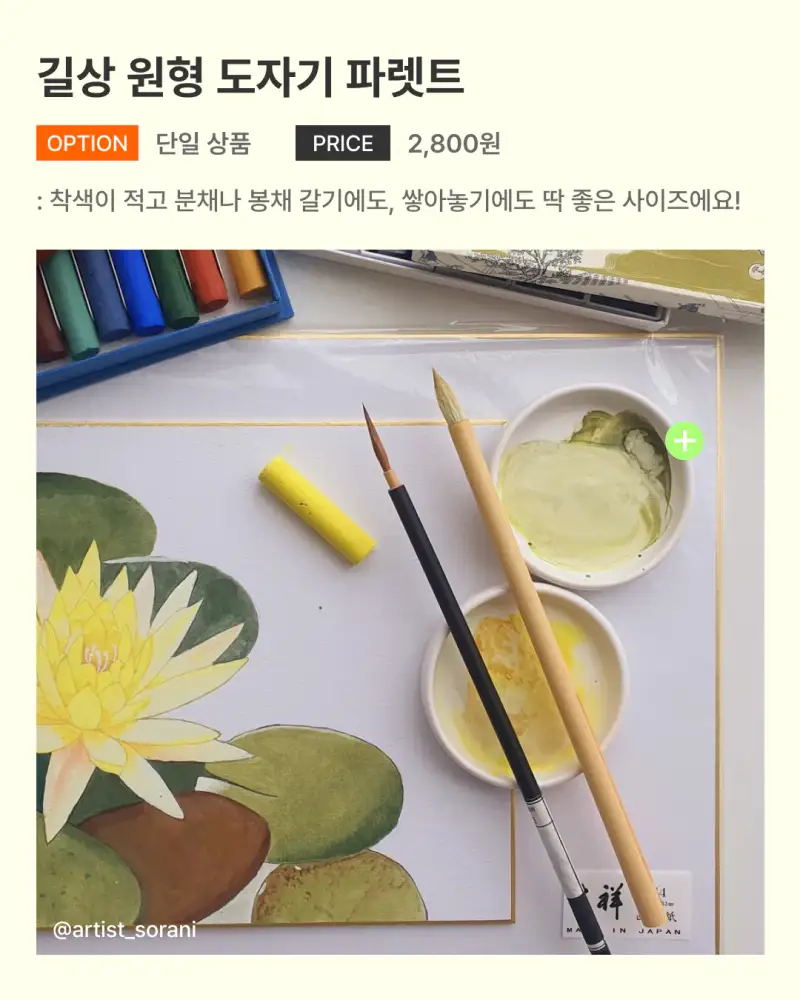This screenshot has width=800, height=1000.
Task: Select the ceramic dish with green paint
Action: [x=591, y=486]
